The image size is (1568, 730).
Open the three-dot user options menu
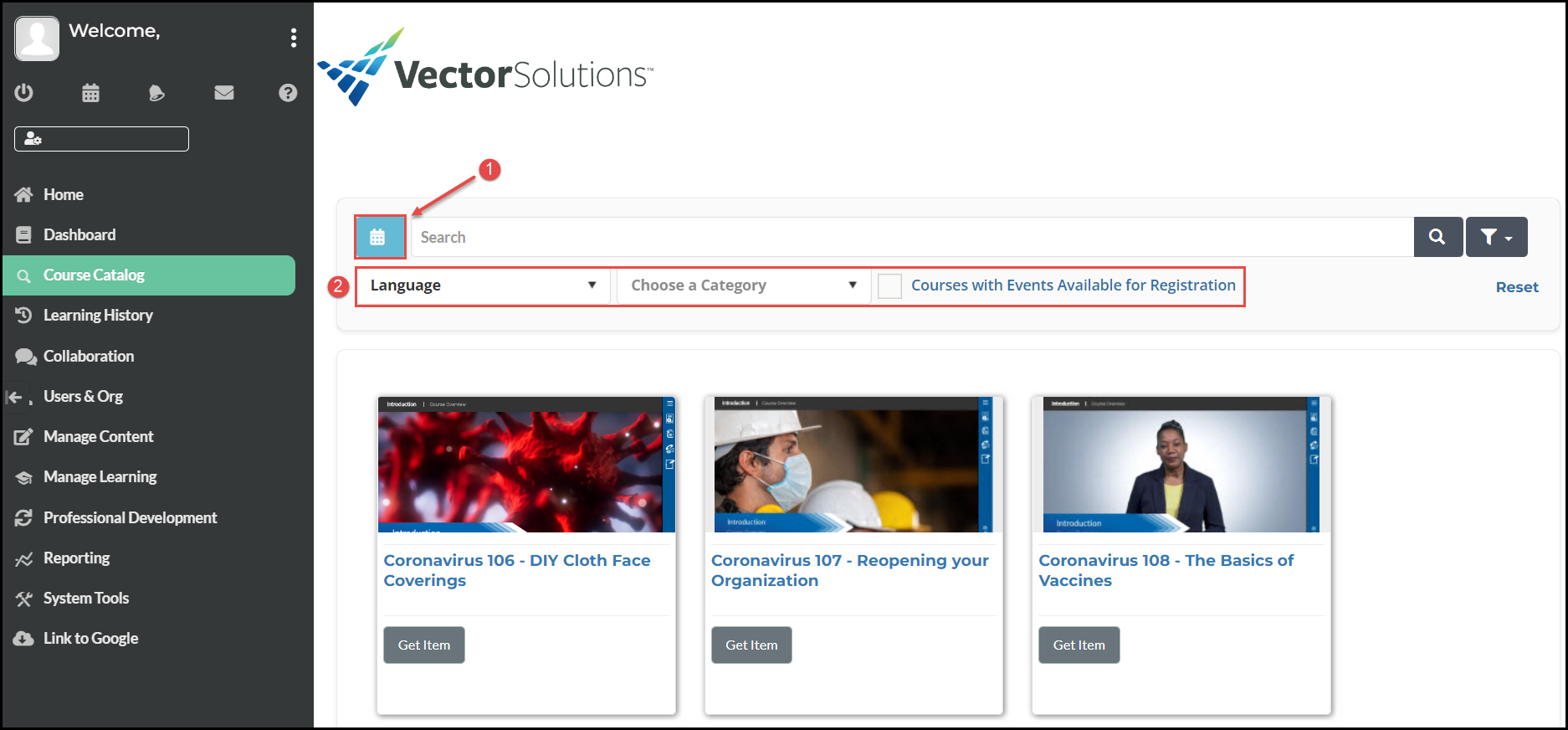click(293, 38)
